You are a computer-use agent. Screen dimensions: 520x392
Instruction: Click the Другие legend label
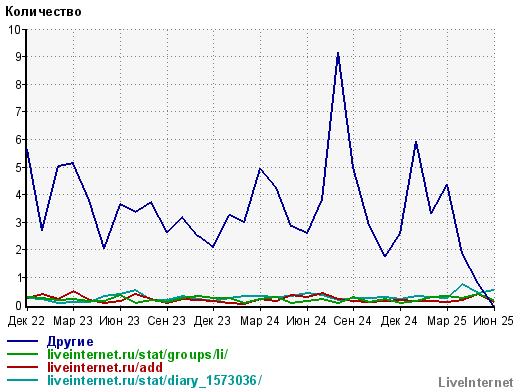coord(70,342)
